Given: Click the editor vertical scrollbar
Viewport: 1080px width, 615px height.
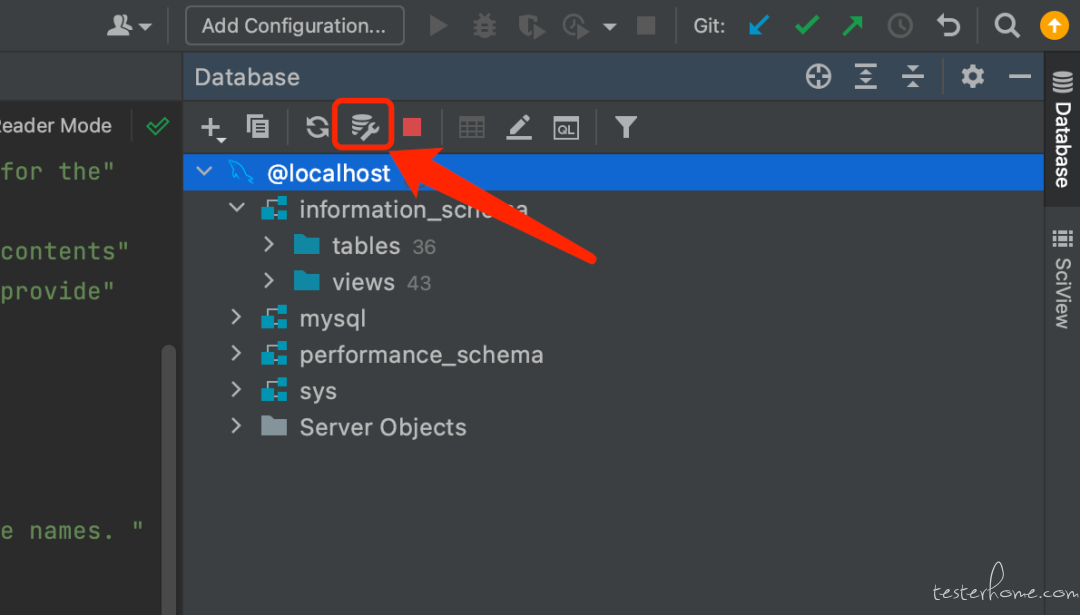Looking at the screenshot, I should click(169, 479).
